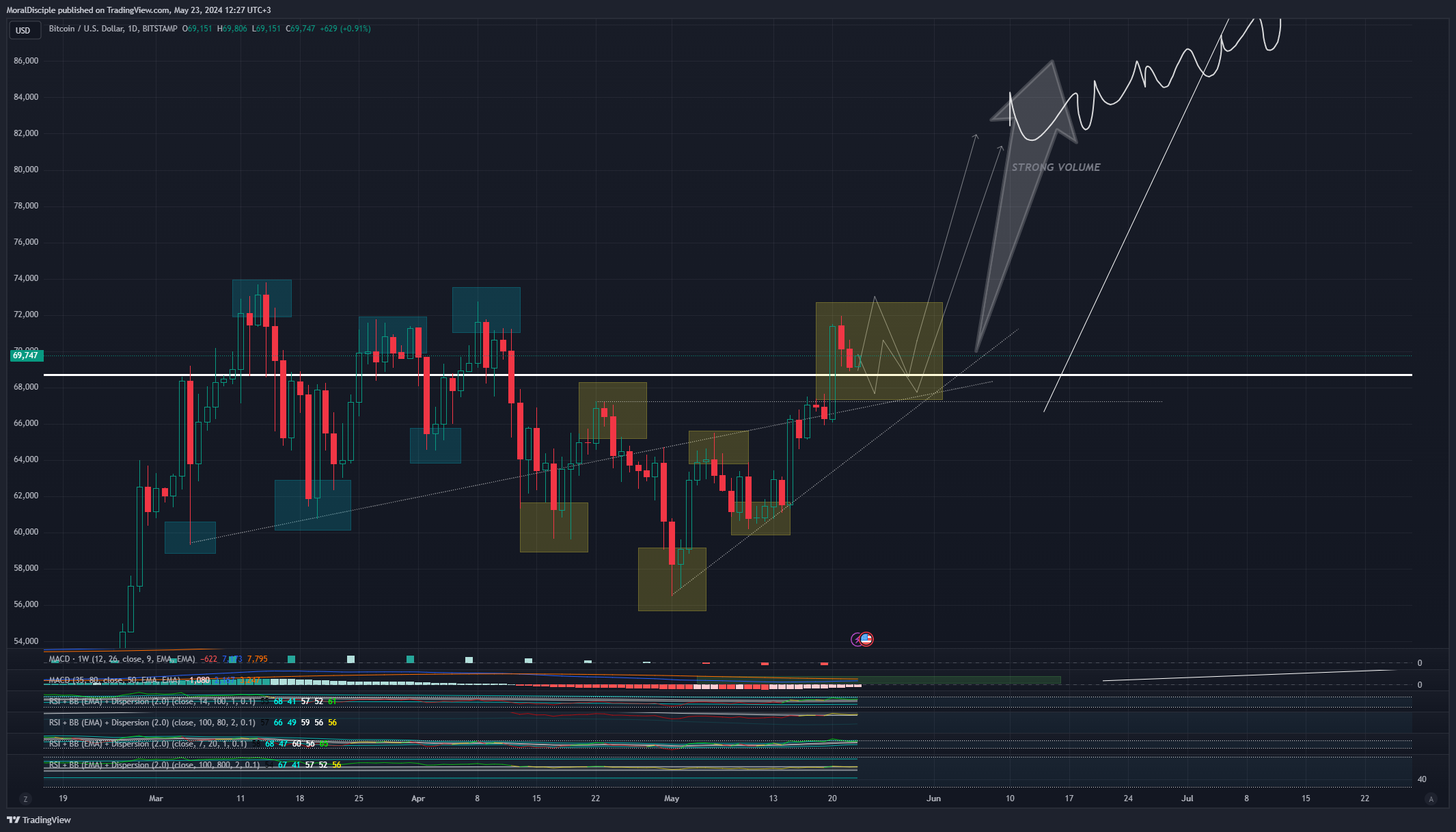The width and height of the screenshot is (1456, 832).
Task: Open the US flag economic event marker
Action: point(866,639)
